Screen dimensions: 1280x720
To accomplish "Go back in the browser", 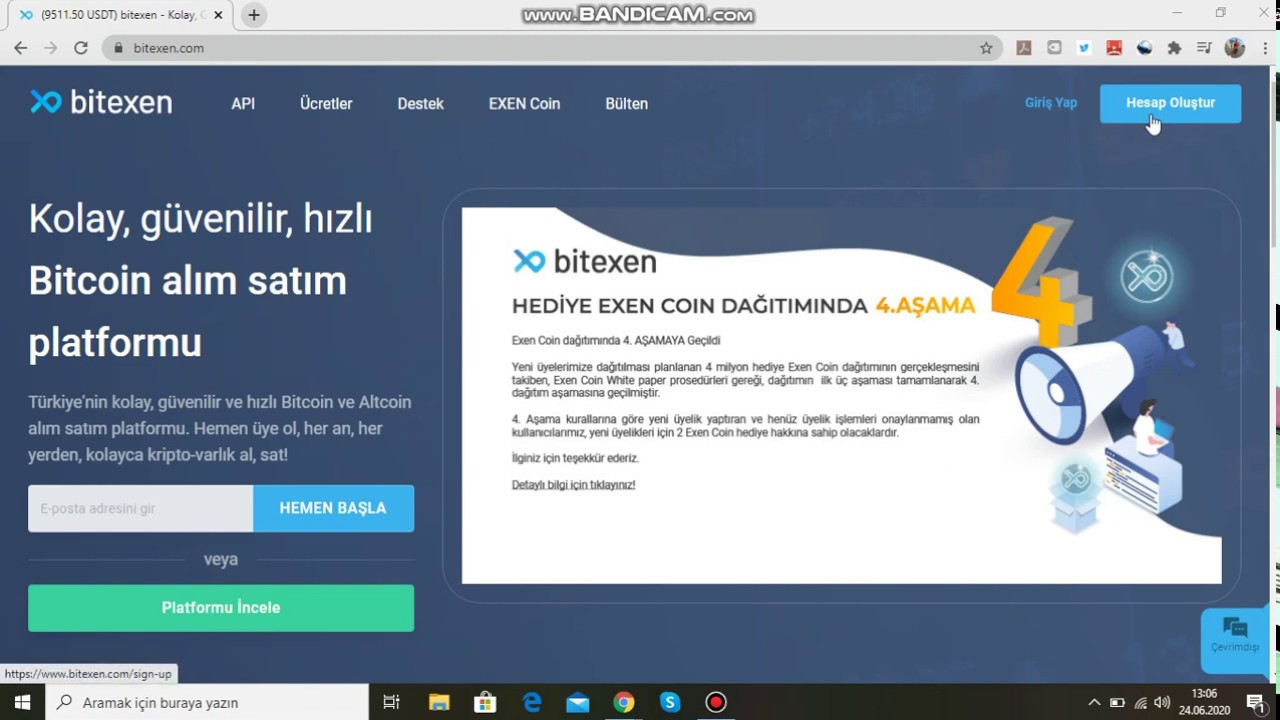I will tap(20, 47).
